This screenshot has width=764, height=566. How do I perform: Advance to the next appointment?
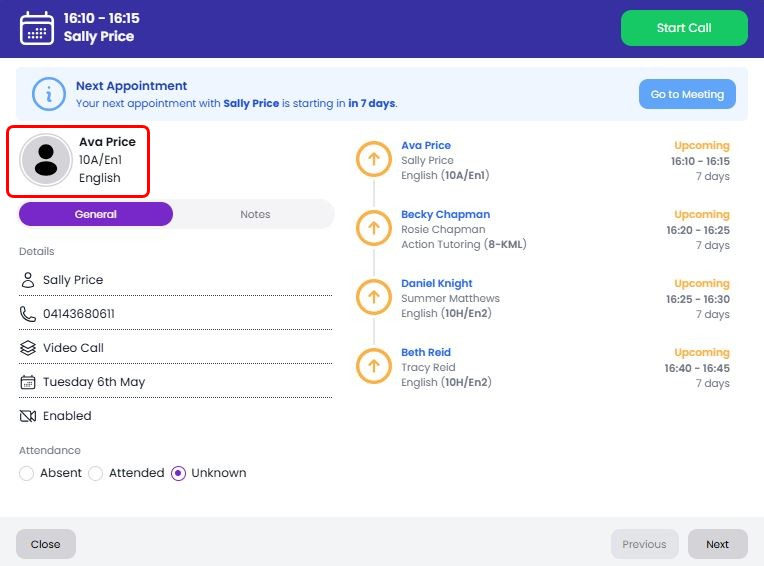(718, 544)
